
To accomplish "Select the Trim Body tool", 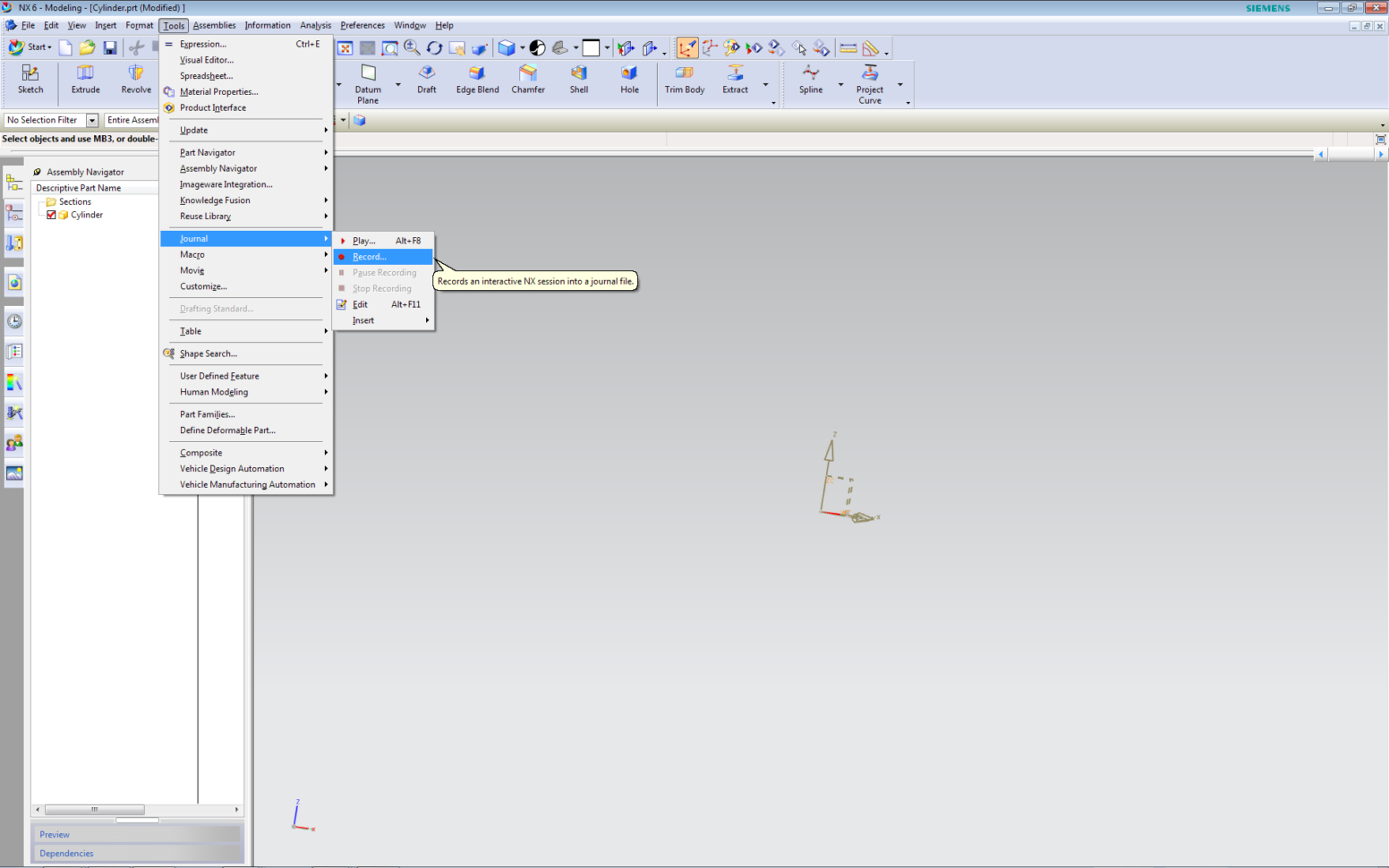I will point(685,79).
